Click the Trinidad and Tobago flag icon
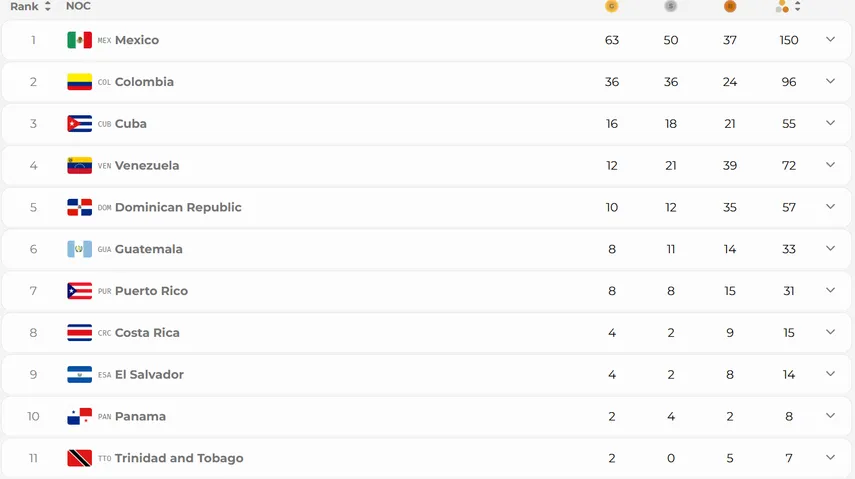Image resolution: width=855 pixels, height=479 pixels. tap(80, 458)
